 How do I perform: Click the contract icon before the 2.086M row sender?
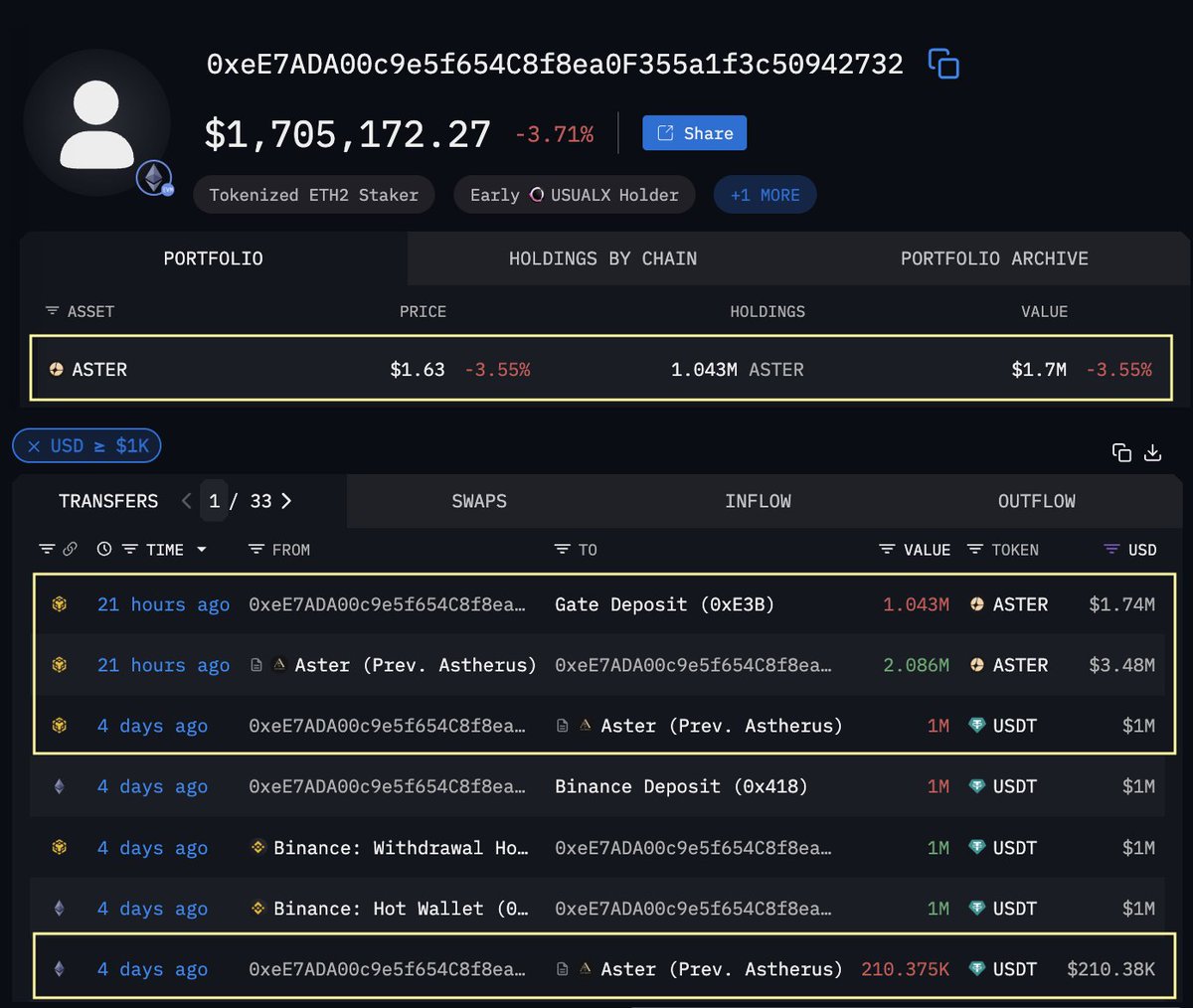pyautogui.click(x=256, y=665)
